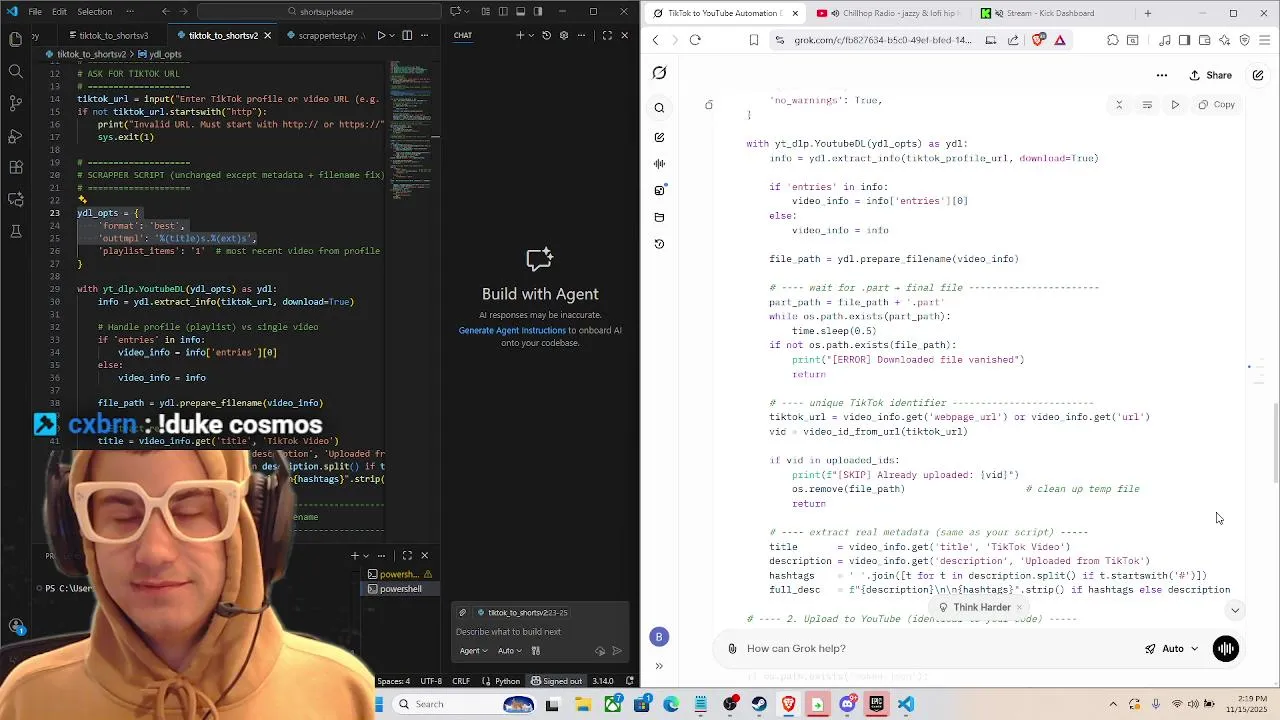Open the VS Code Edit menu
This screenshot has width=1280, height=720.
click(x=59, y=12)
